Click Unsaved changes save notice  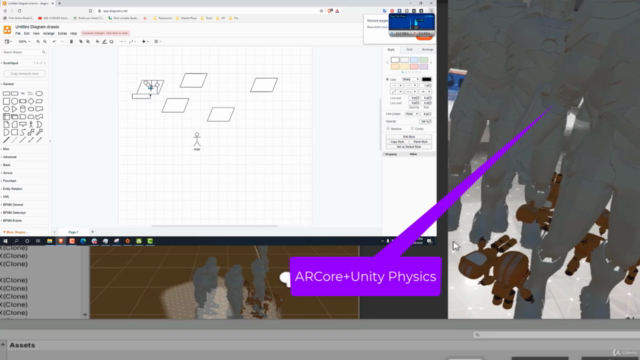(x=105, y=33)
